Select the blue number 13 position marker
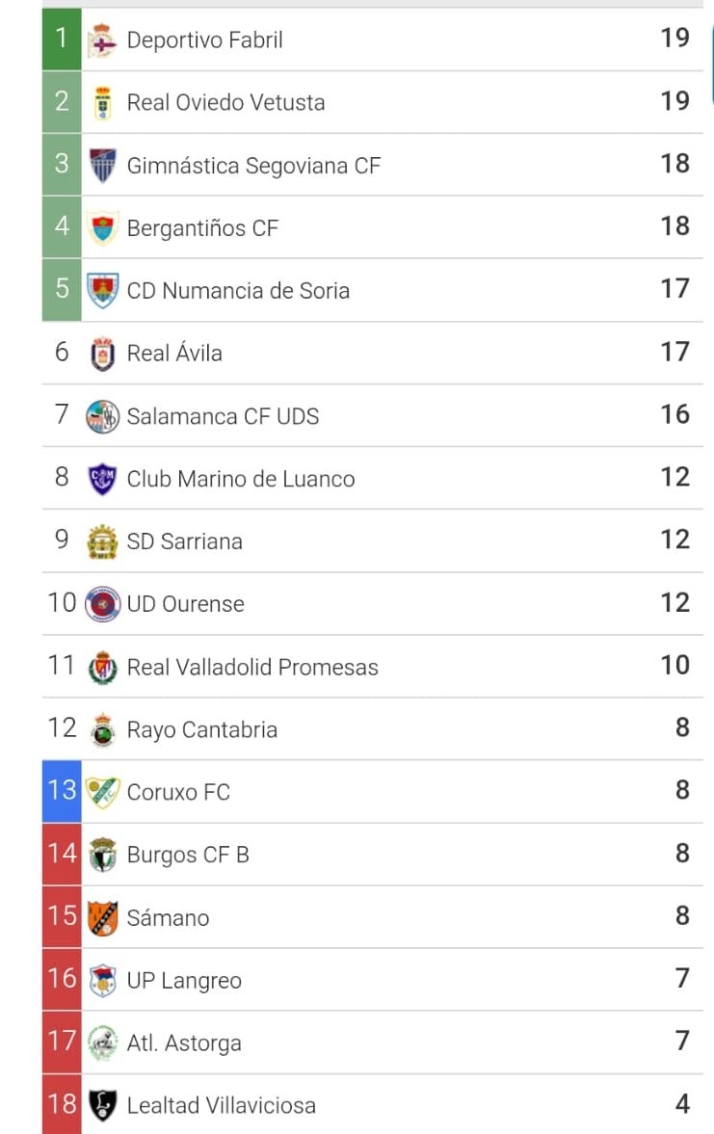 tap(58, 791)
